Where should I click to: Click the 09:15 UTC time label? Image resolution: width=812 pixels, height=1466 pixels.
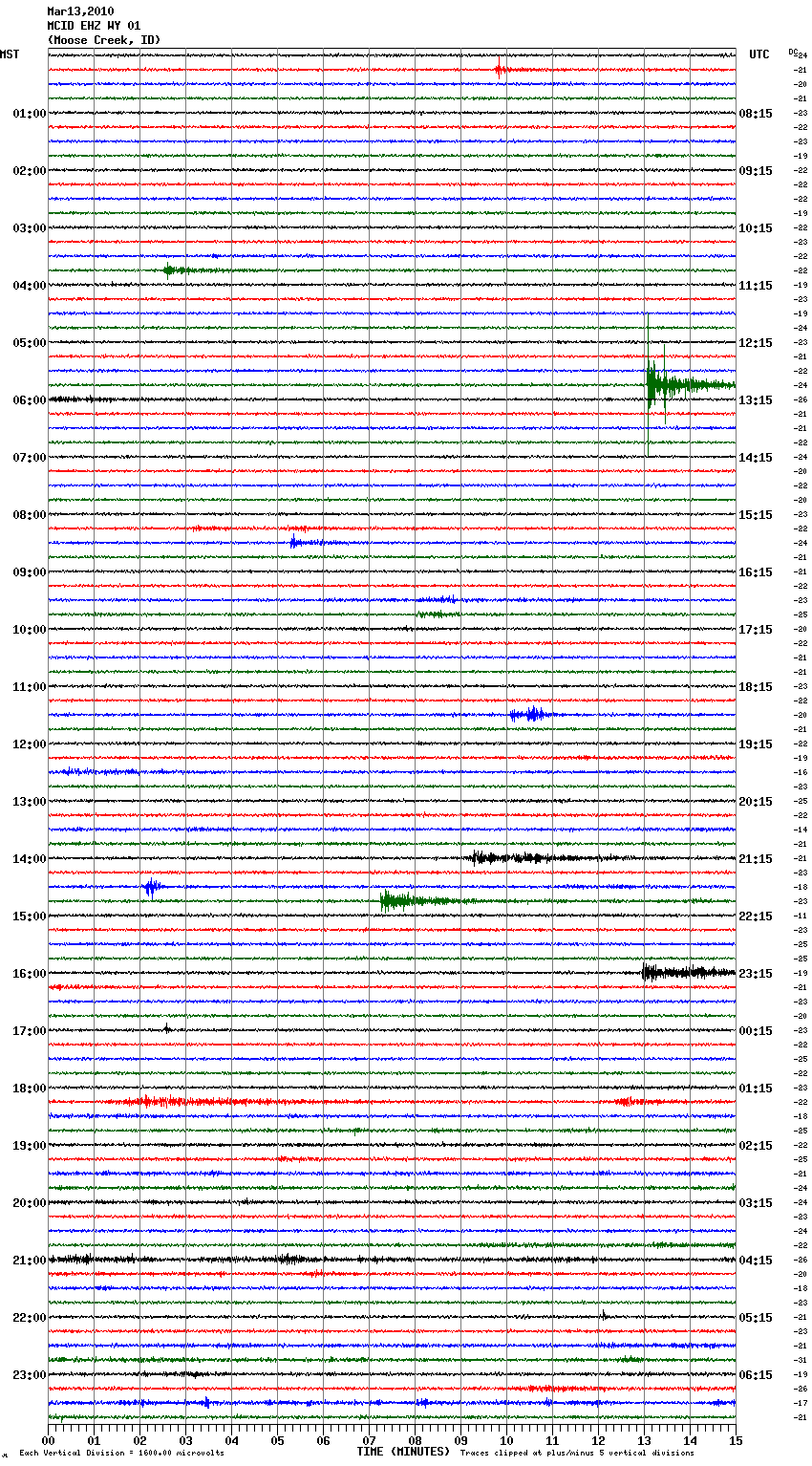pos(756,171)
